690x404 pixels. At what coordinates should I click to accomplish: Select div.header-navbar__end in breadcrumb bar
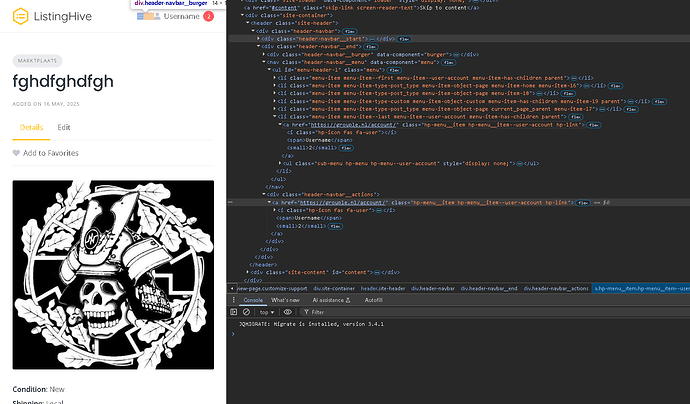tap(489, 288)
